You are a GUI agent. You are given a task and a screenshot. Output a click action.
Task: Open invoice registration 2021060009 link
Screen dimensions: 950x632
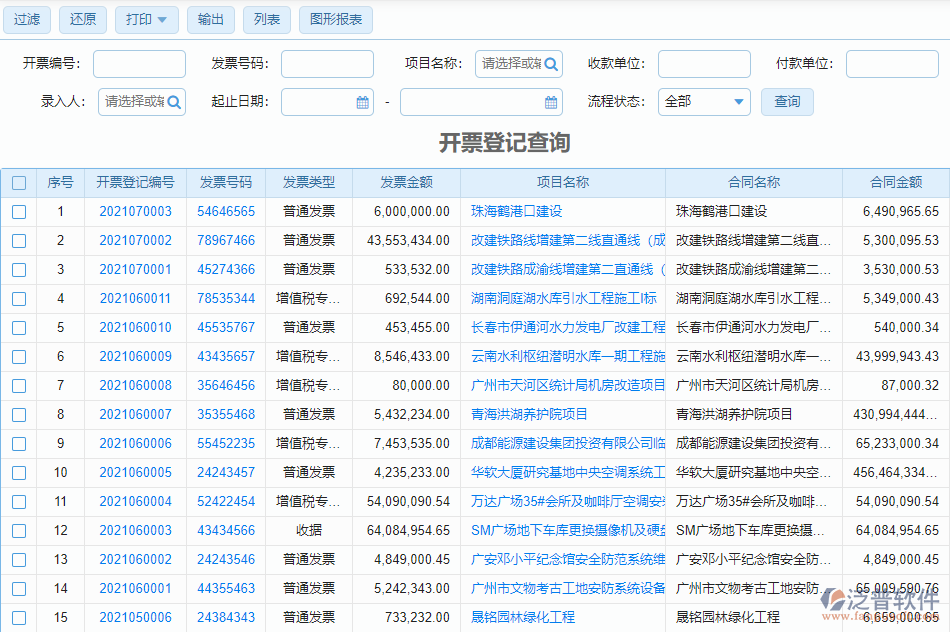(139, 356)
